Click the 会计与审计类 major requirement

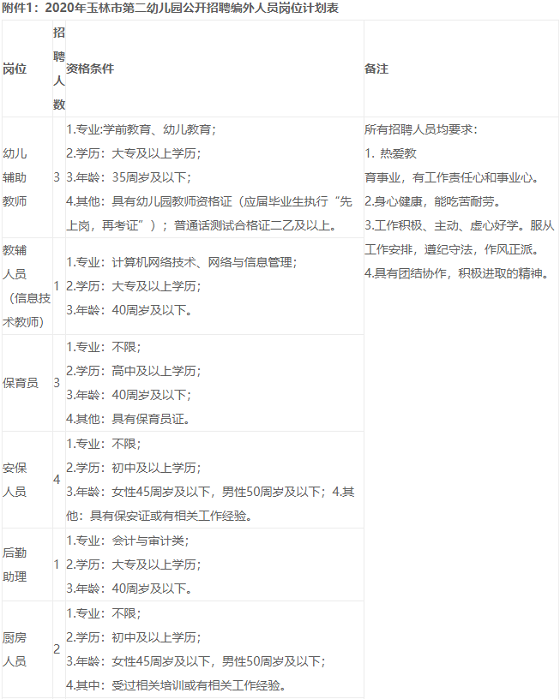(128, 541)
